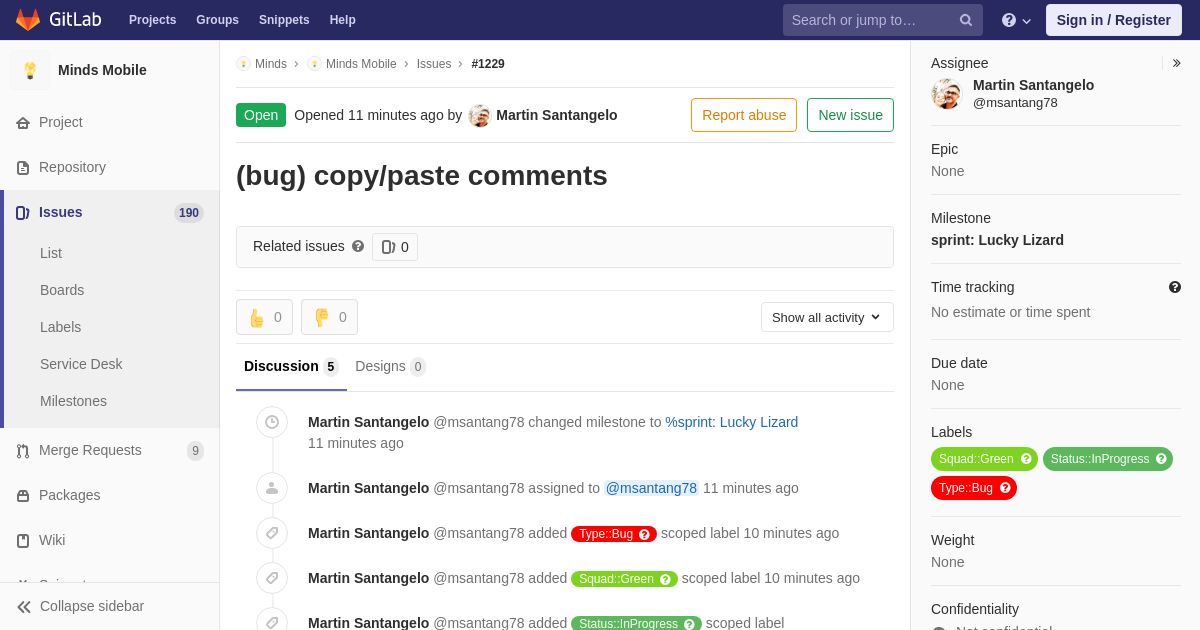The image size is (1200, 630).
Task: Click Minds link in breadcrumb
Action: click(x=271, y=64)
